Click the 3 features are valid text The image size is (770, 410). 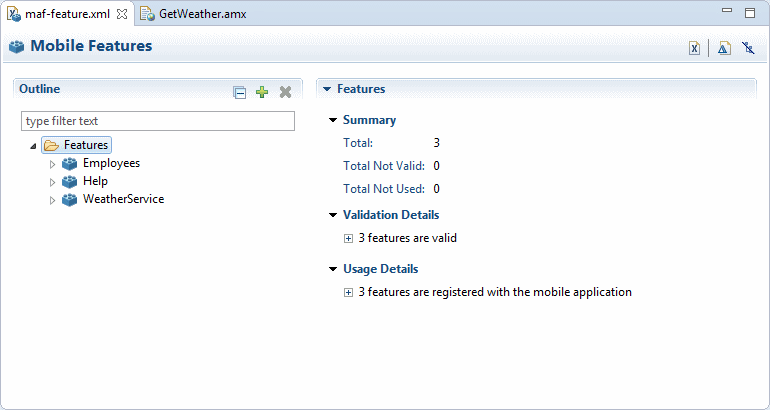coord(408,238)
